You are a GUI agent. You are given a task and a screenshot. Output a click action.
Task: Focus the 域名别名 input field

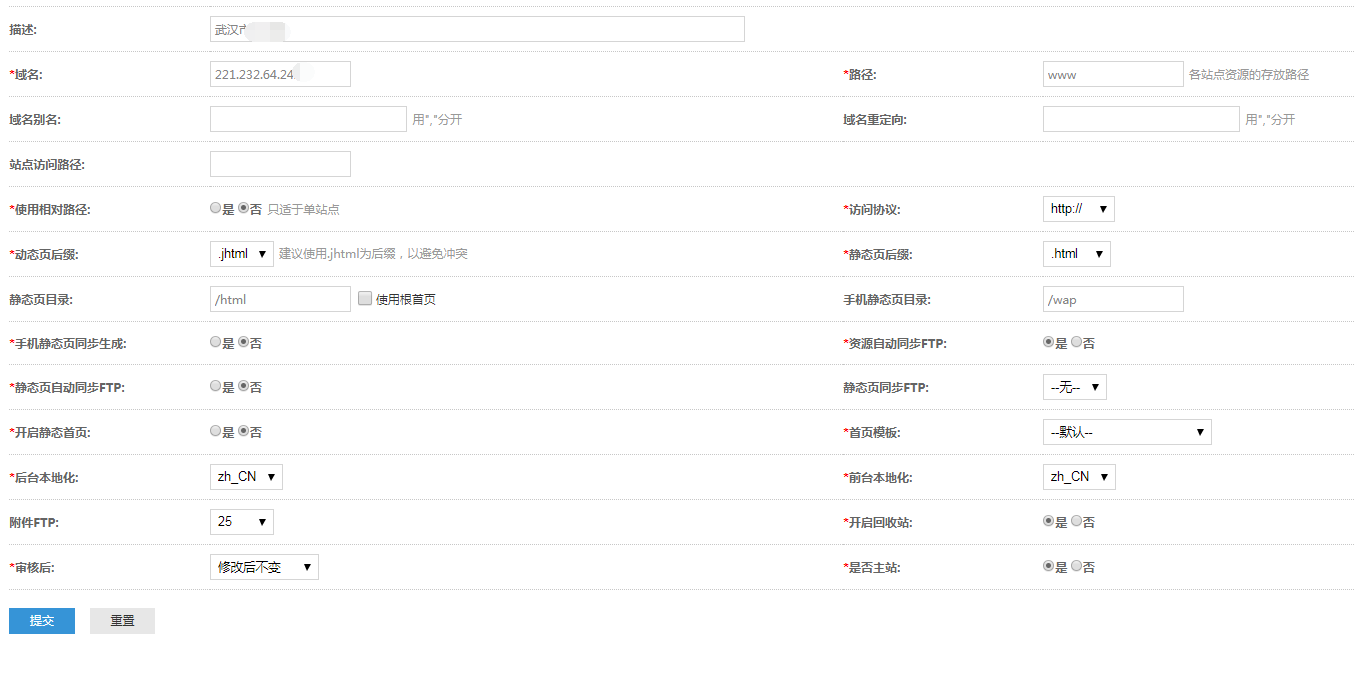[308, 119]
